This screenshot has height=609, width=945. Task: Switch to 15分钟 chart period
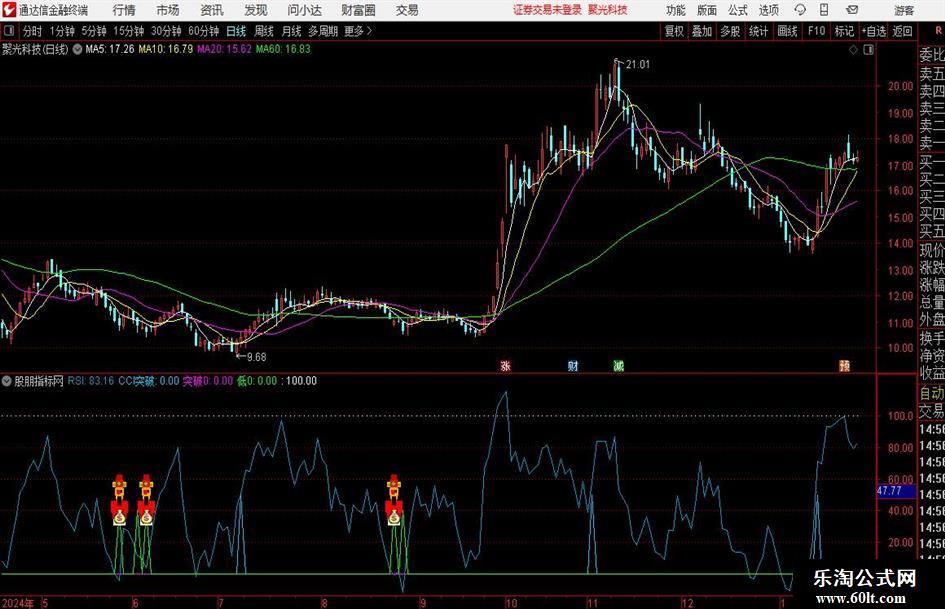pyautogui.click(x=128, y=31)
